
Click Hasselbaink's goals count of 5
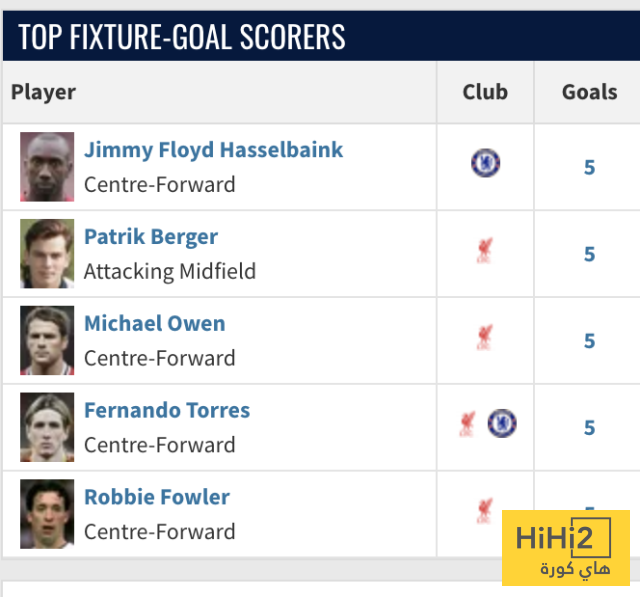coord(589,167)
